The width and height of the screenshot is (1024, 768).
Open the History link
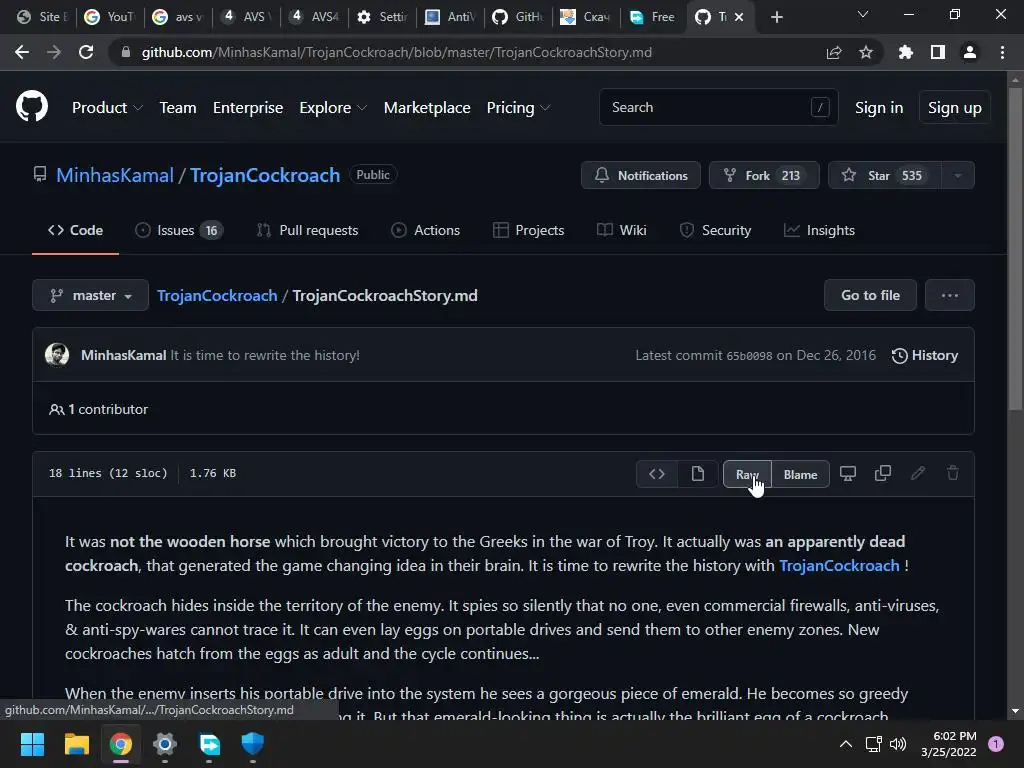coord(925,355)
